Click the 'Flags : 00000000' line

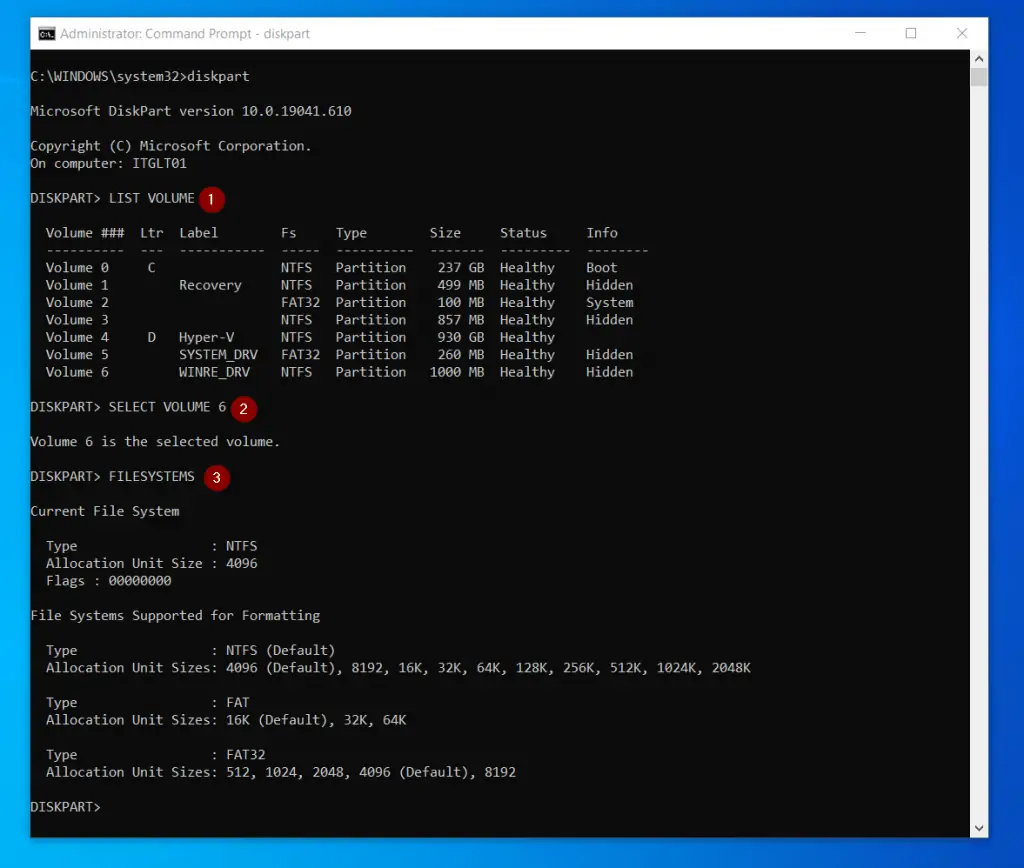[x=108, y=581]
